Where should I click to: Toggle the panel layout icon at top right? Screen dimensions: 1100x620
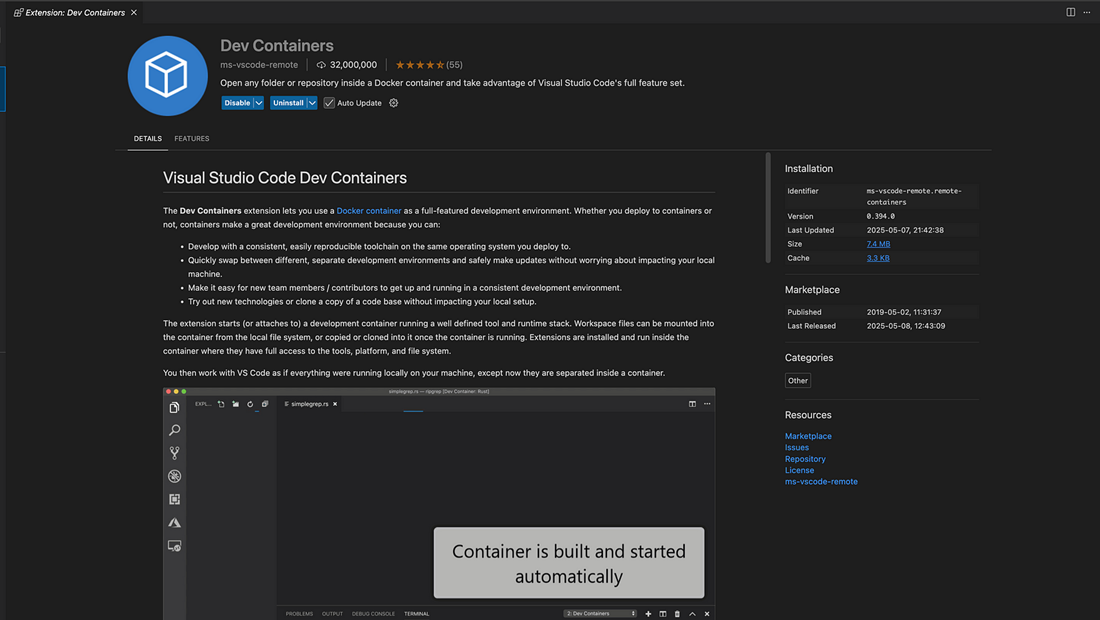[1069, 11]
